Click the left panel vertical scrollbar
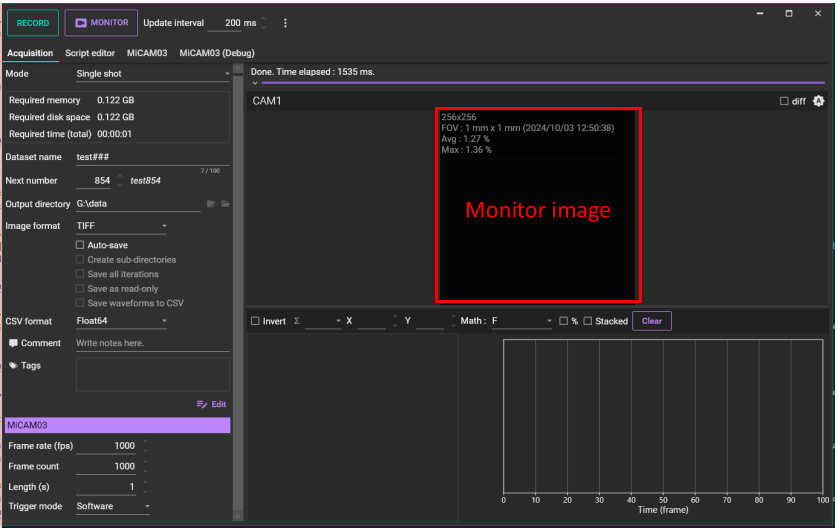 click(238, 291)
